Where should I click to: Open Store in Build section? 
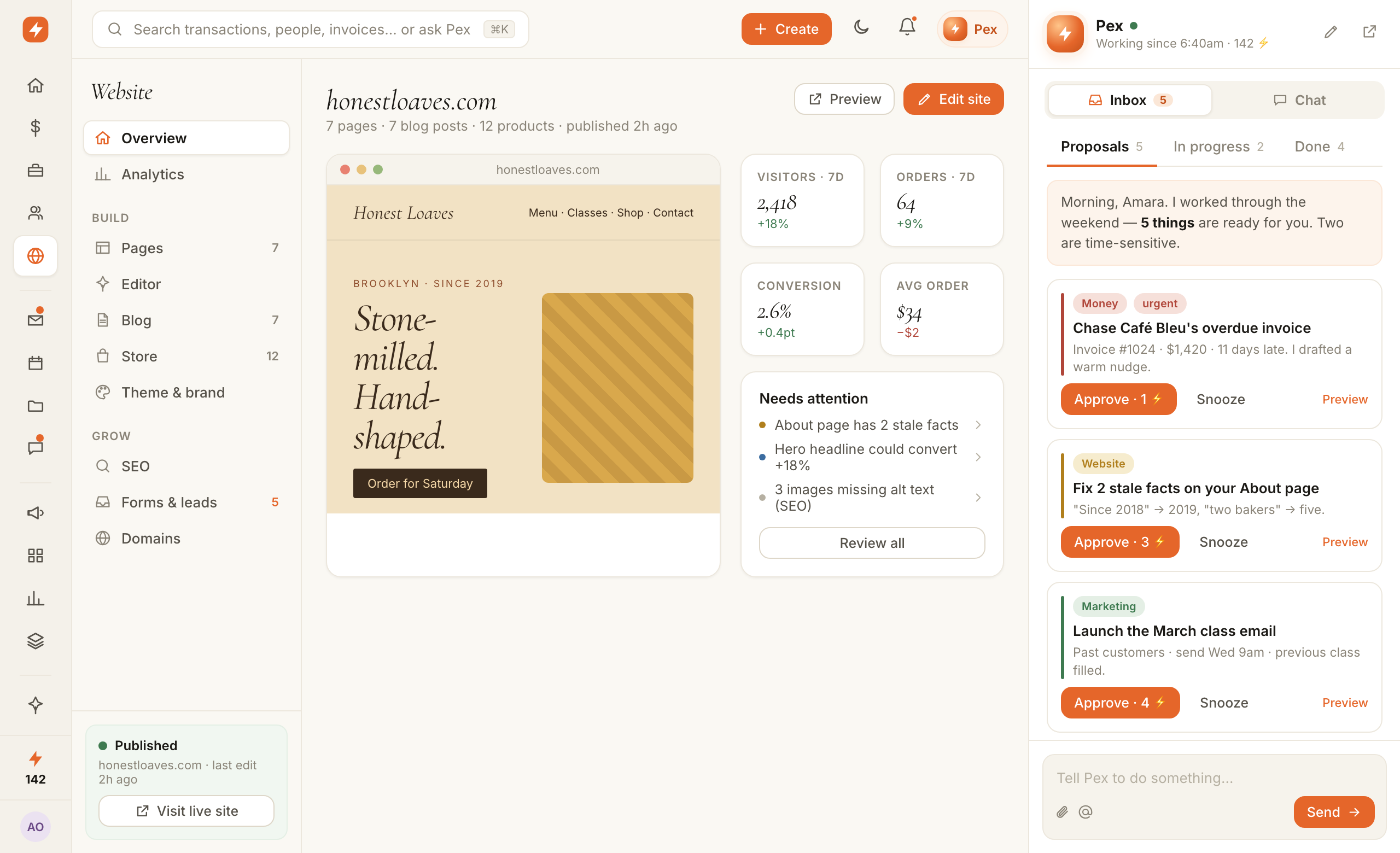click(186, 356)
